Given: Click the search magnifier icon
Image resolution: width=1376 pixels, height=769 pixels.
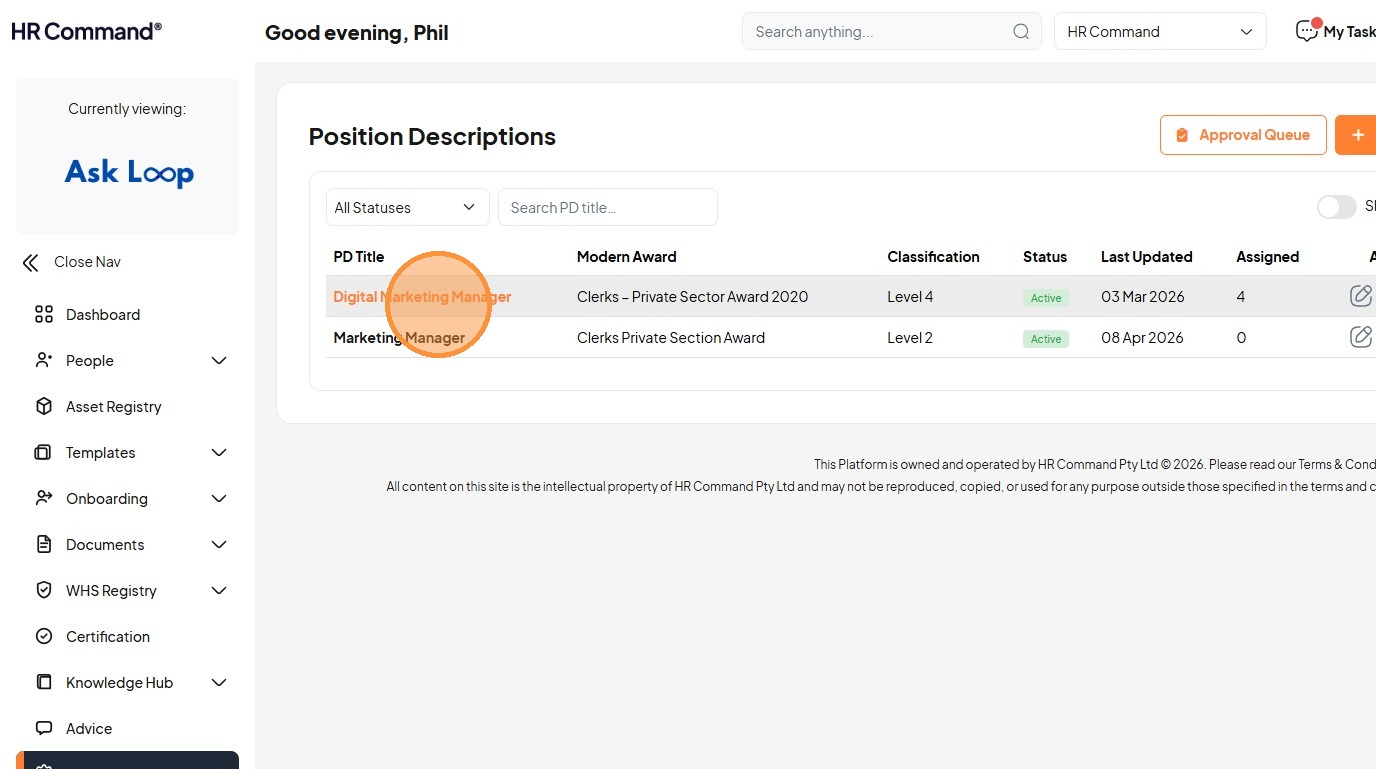Looking at the screenshot, I should 1021,32.
